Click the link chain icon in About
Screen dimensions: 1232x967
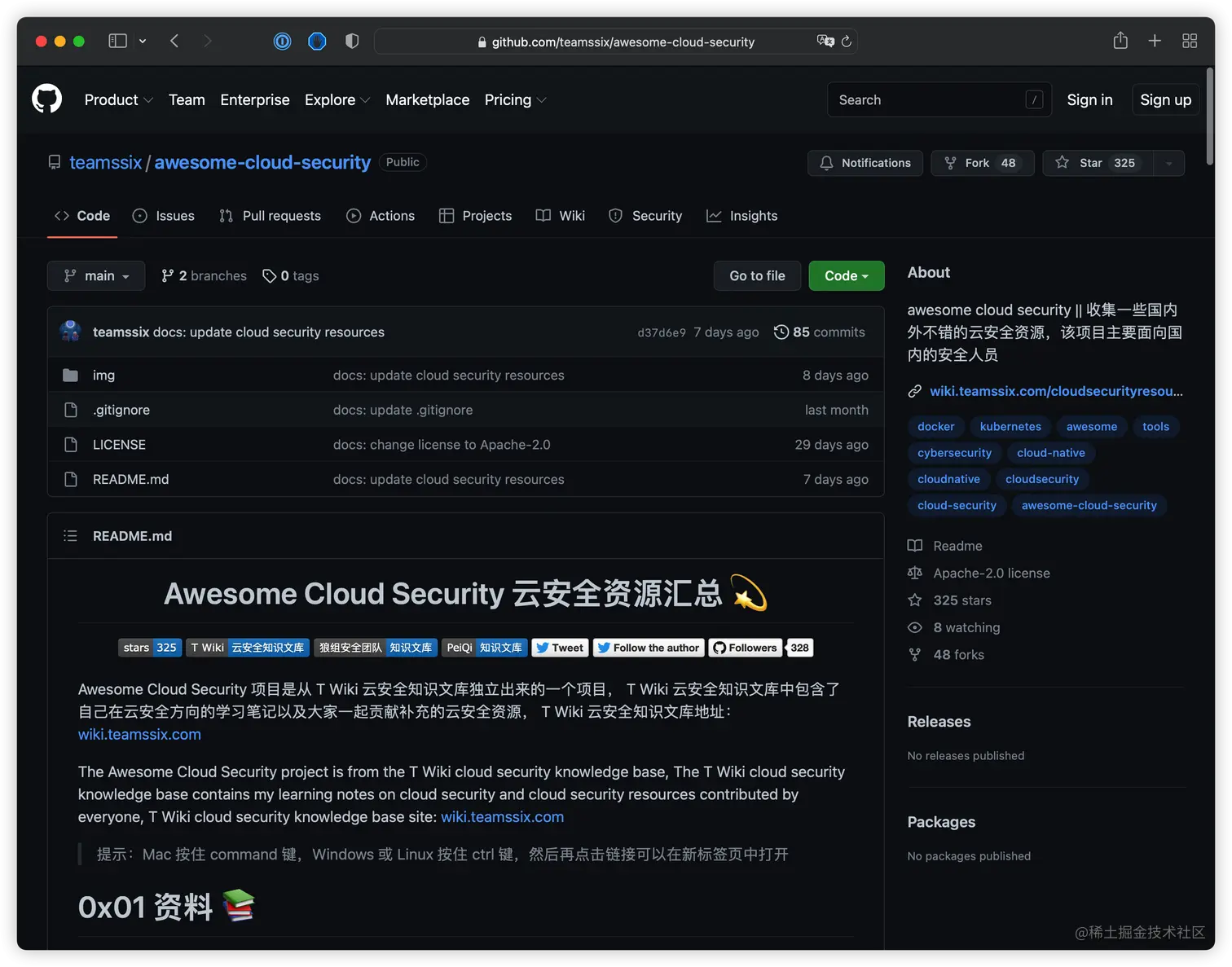[915, 392]
